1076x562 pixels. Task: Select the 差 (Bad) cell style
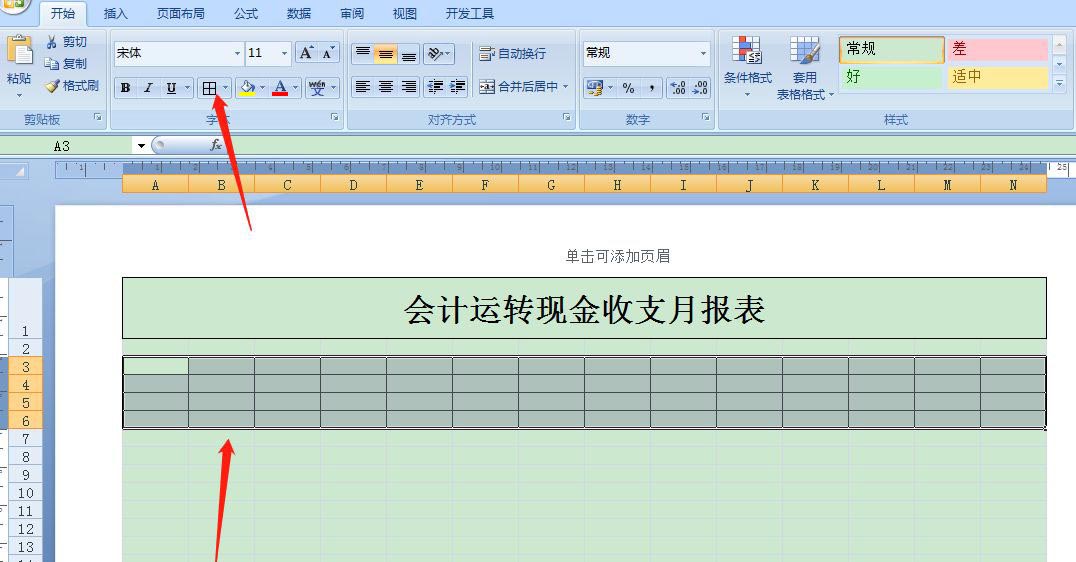998,49
